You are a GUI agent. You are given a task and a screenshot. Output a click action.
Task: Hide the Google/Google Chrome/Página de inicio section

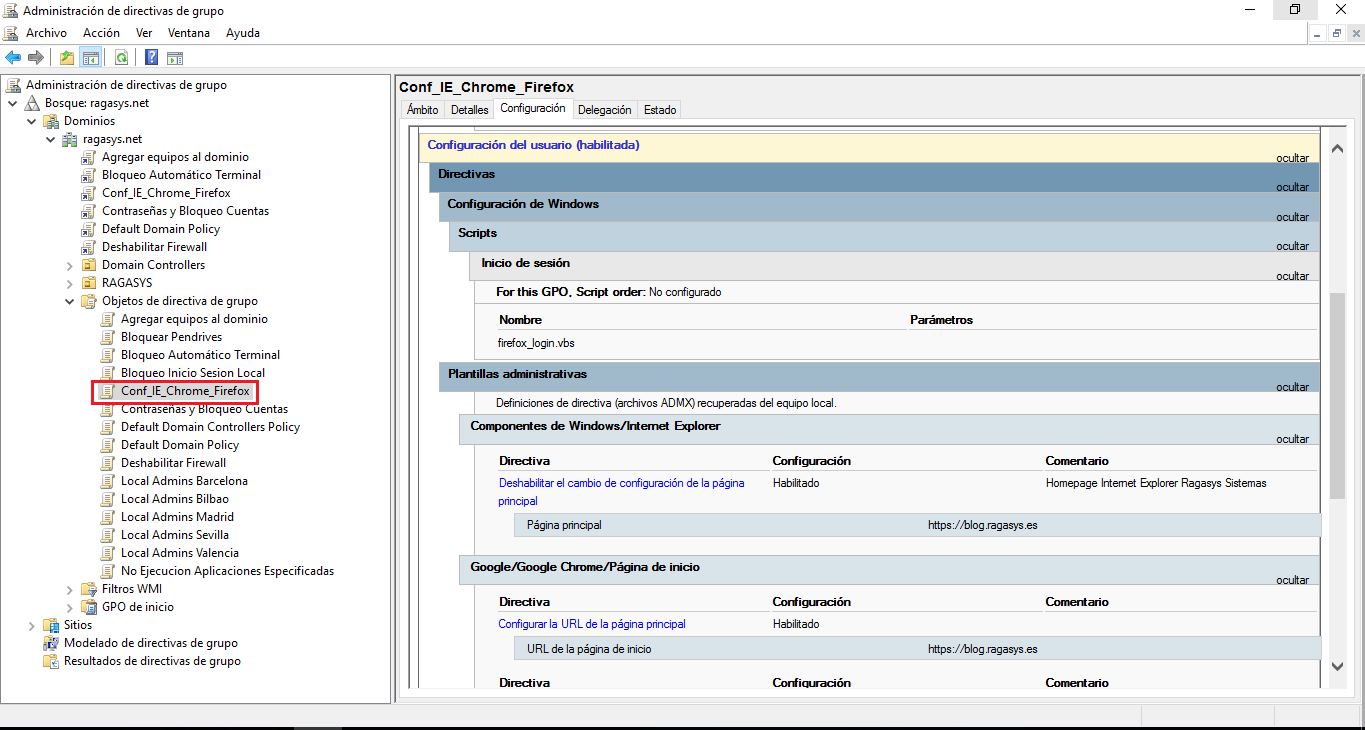1293,579
